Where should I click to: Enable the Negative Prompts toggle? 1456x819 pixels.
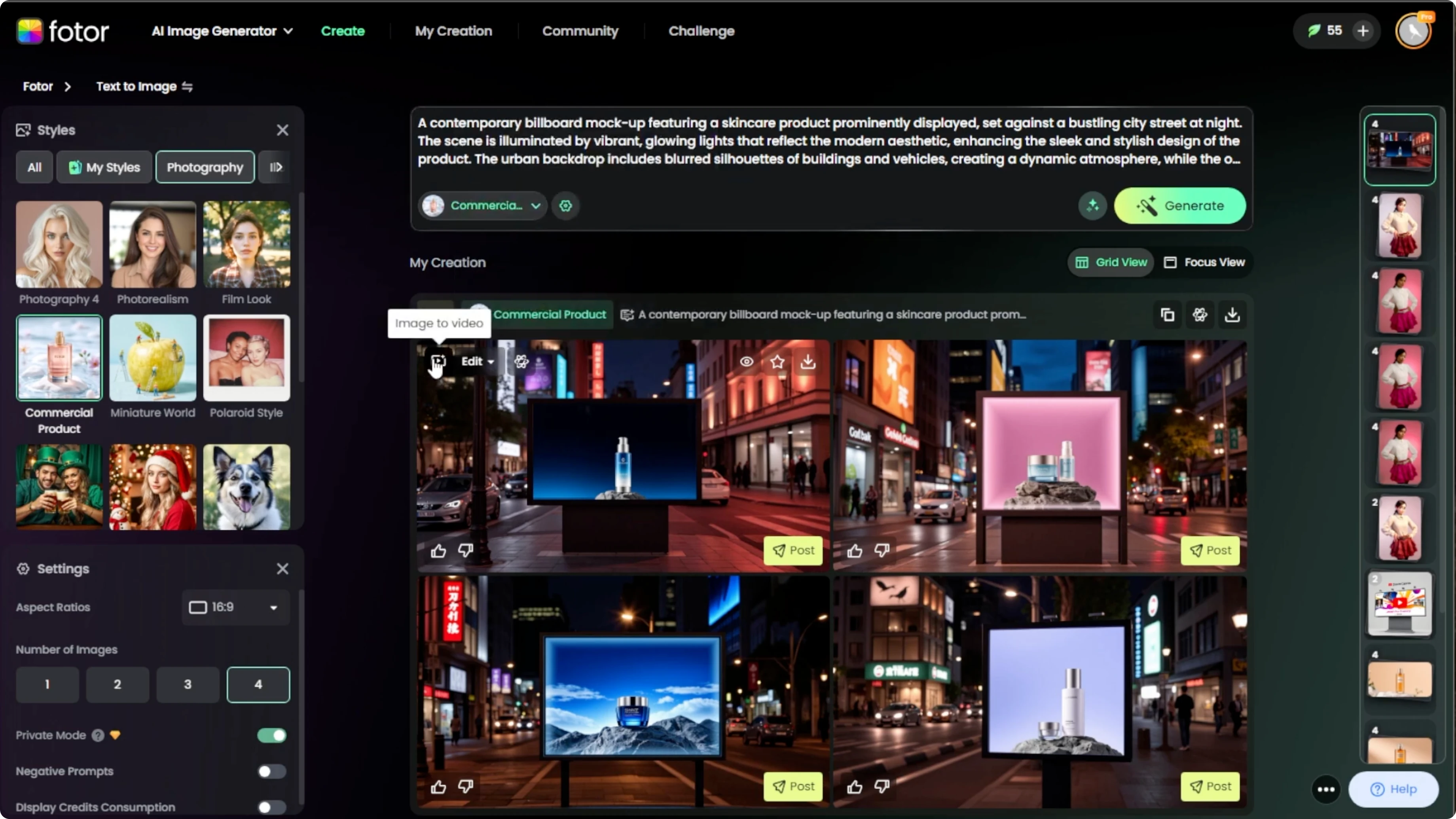click(272, 772)
